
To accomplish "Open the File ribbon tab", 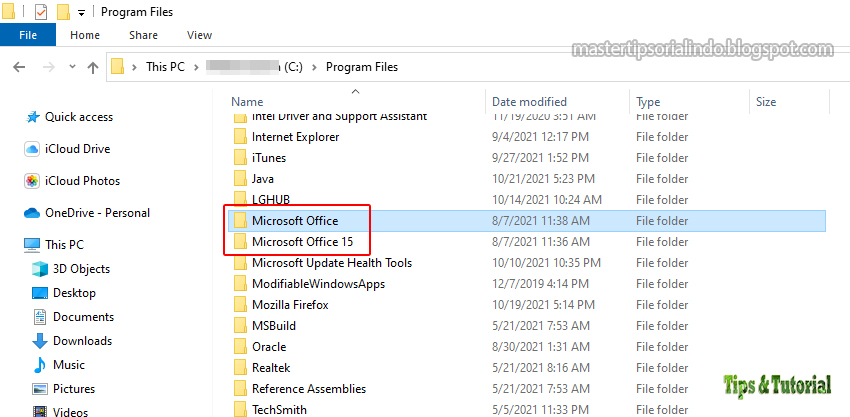I will coord(28,35).
